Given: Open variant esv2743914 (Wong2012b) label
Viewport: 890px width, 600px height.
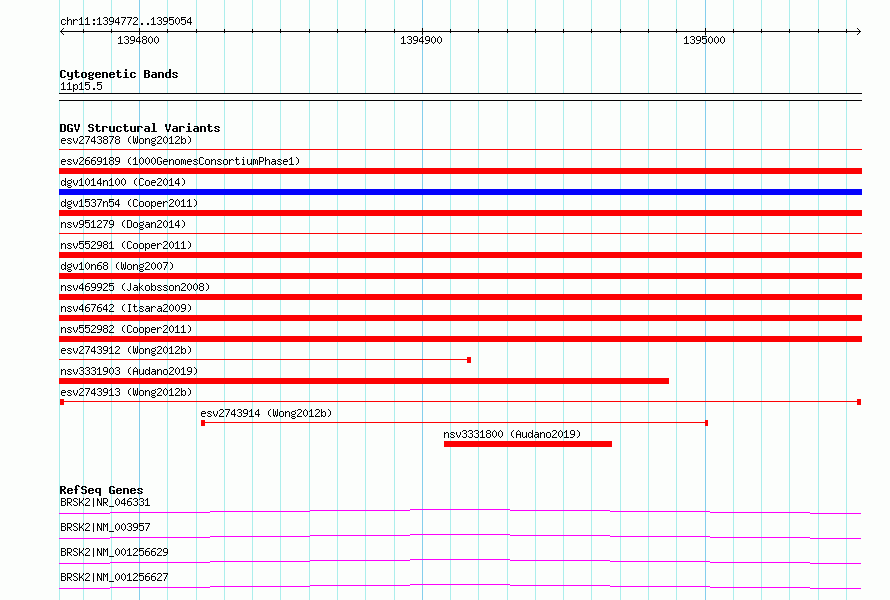Looking at the screenshot, I should (x=266, y=413).
